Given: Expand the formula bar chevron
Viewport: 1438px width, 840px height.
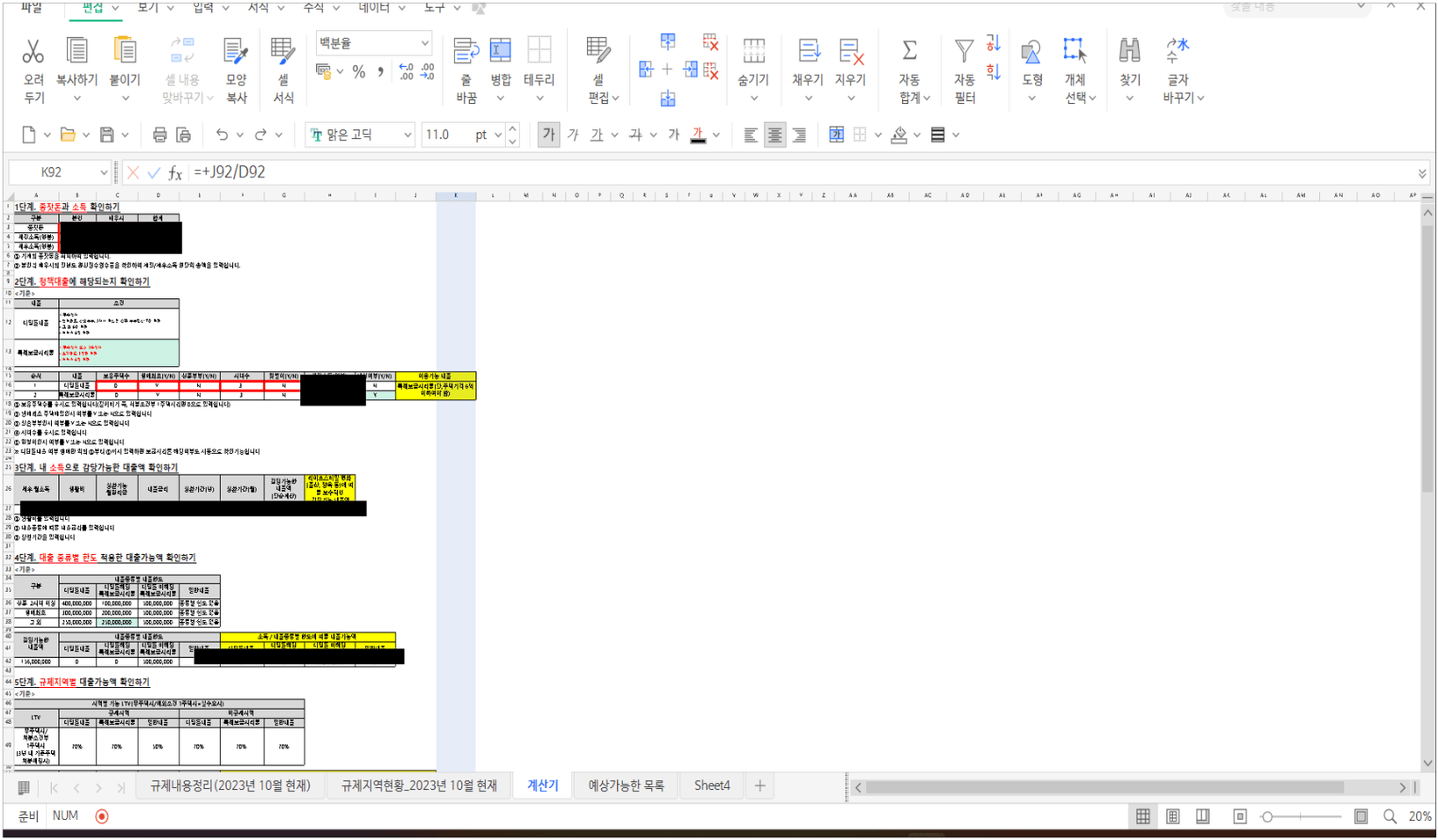Looking at the screenshot, I should pyautogui.click(x=1422, y=173).
